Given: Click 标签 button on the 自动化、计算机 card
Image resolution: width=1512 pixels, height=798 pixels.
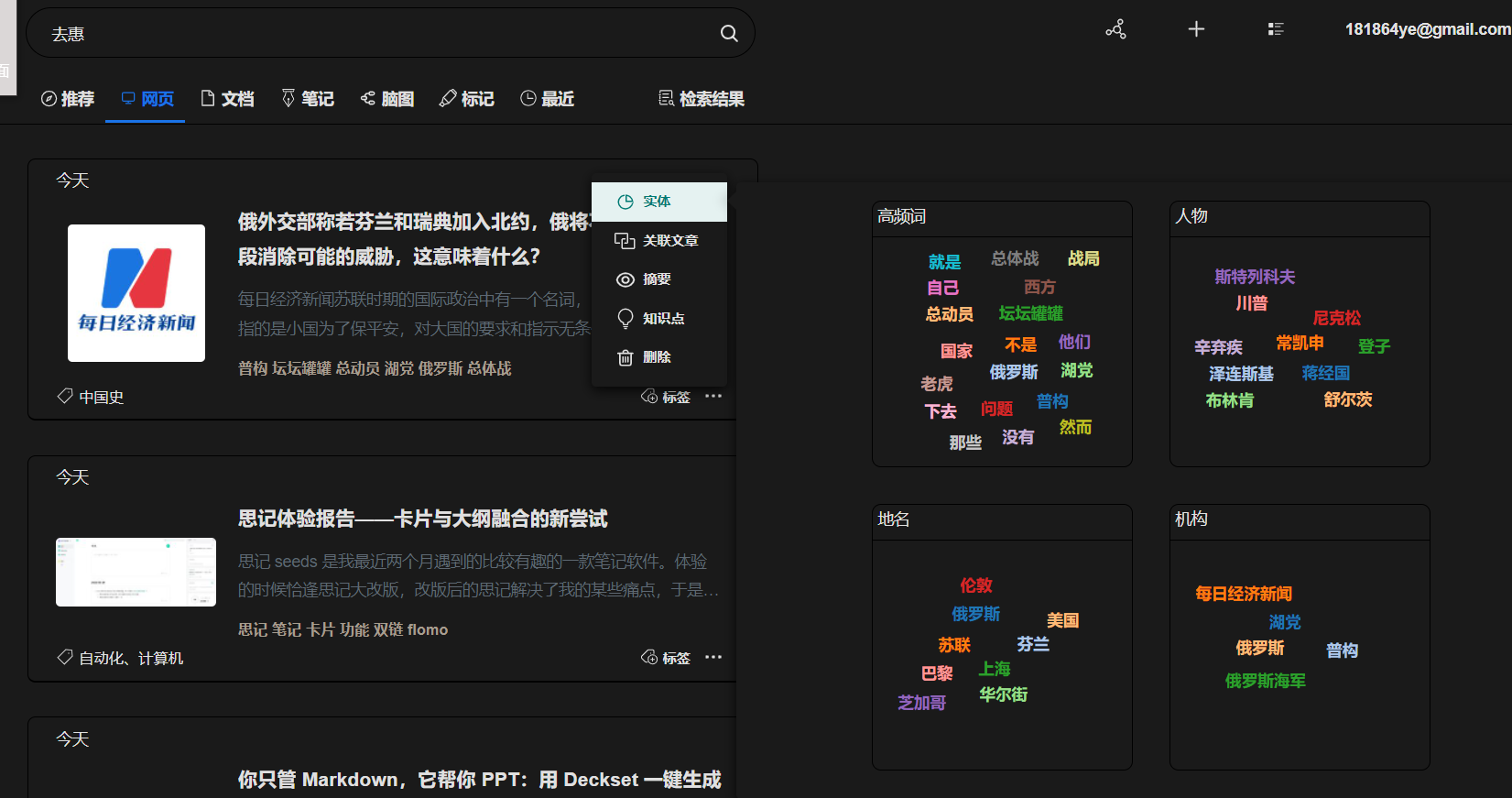Looking at the screenshot, I should tap(666, 658).
